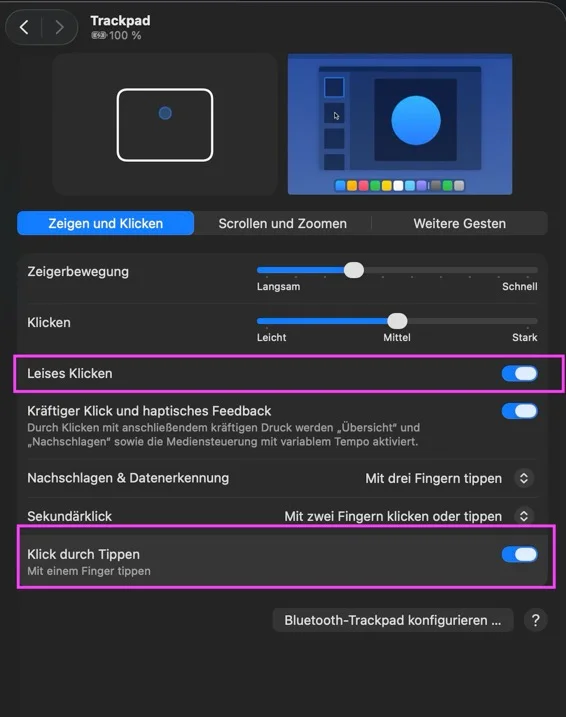566x717 pixels.
Task: Click the dock icons in the preview image
Action: 400,185
